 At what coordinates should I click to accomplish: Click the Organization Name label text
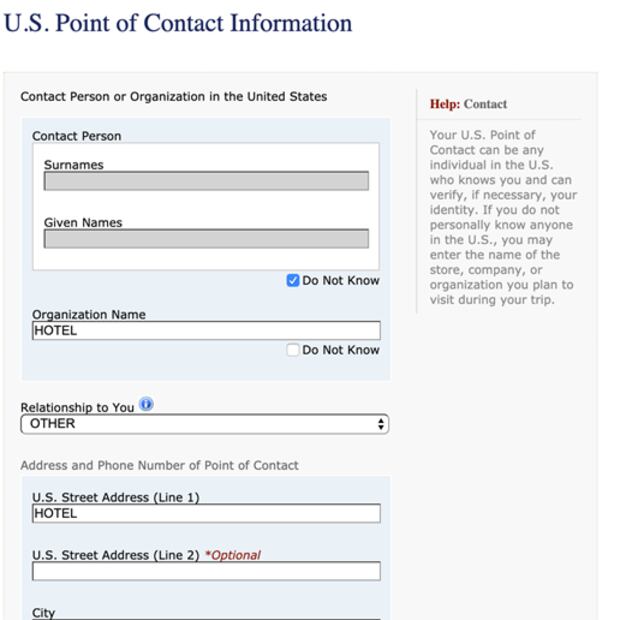point(89,315)
